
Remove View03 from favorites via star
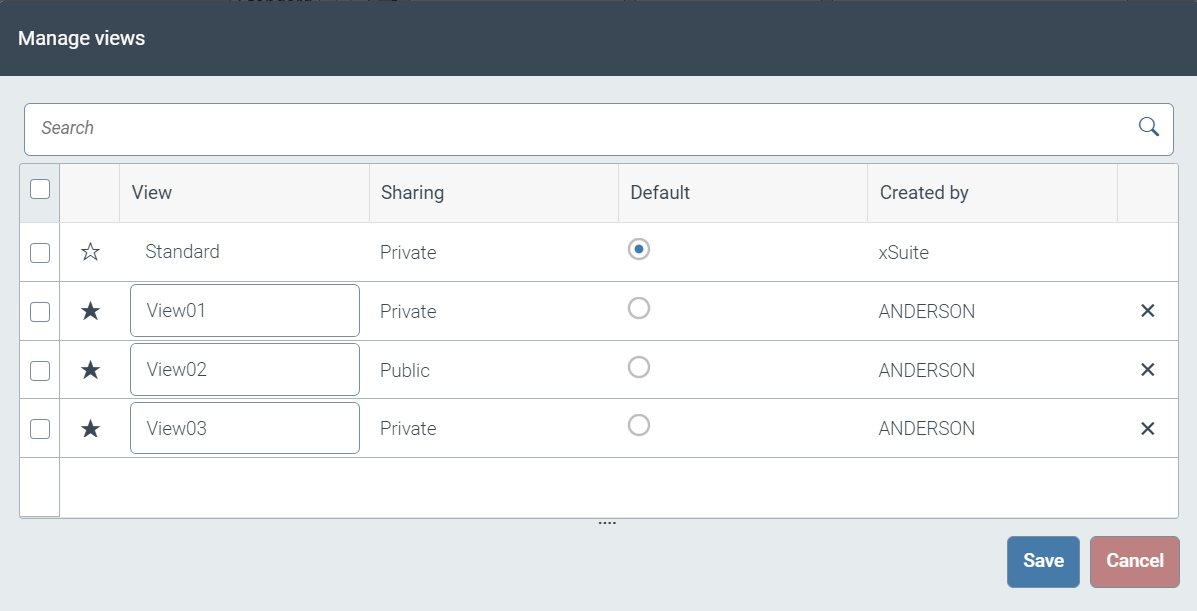coord(90,429)
